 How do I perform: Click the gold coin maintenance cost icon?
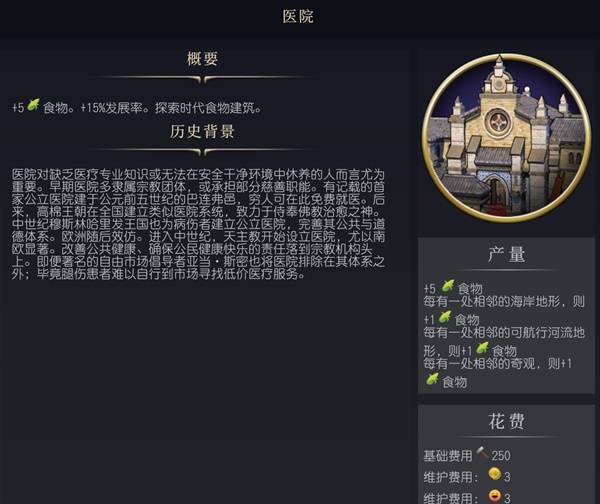pos(495,475)
